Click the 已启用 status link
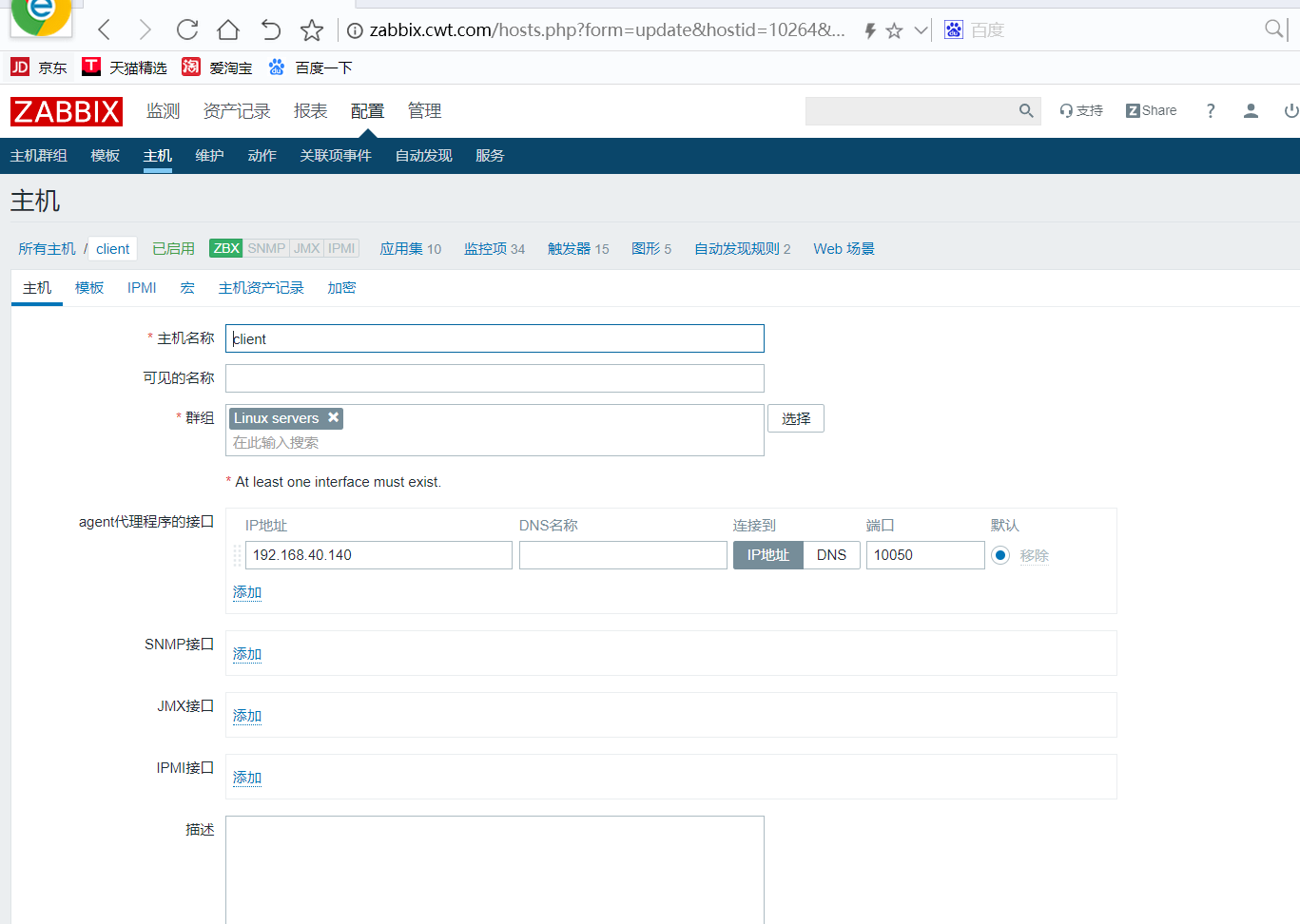This screenshot has height=924, width=1300. pyautogui.click(x=173, y=249)
